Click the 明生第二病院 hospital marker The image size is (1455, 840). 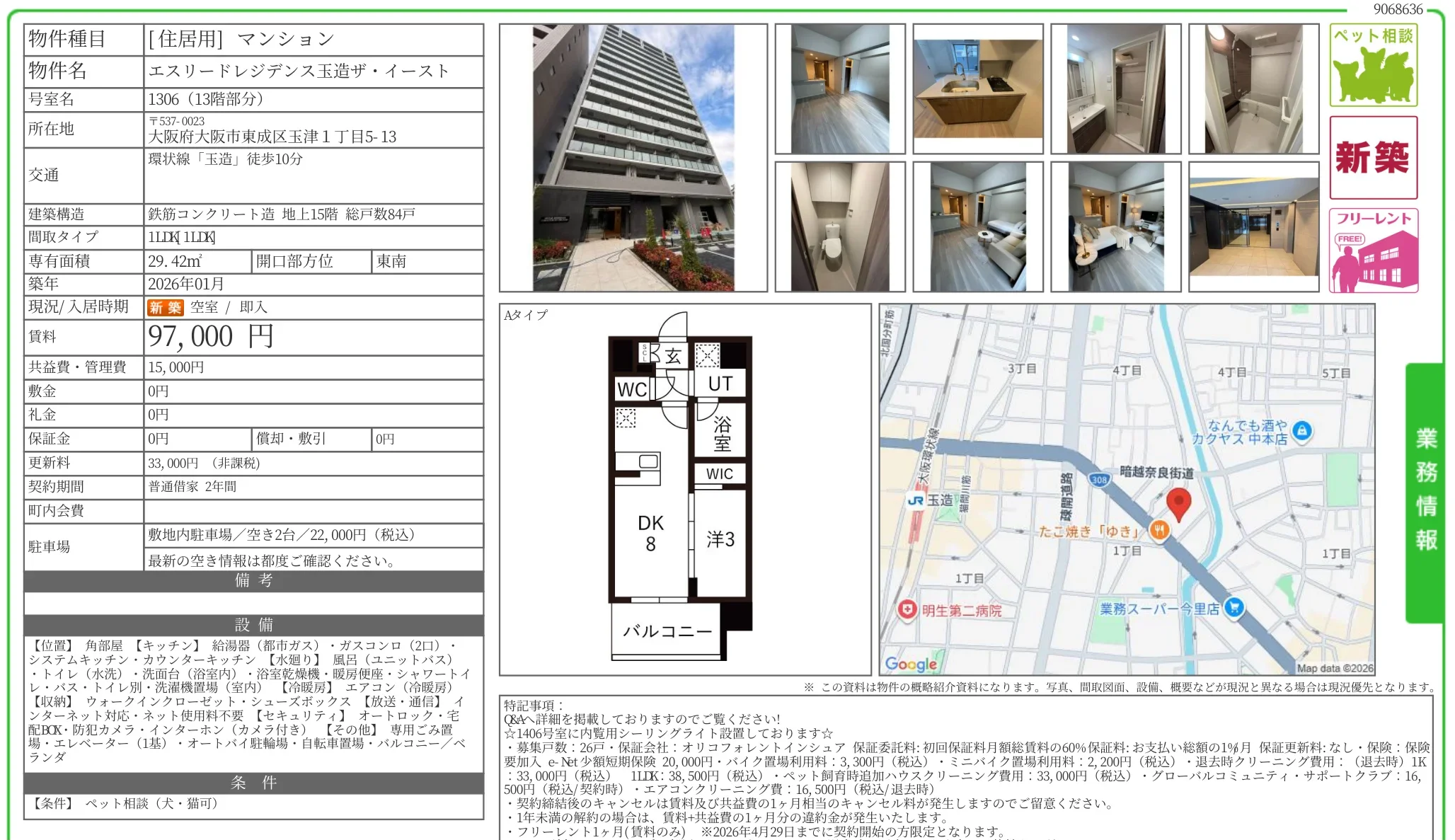click(x=907, y=609)
